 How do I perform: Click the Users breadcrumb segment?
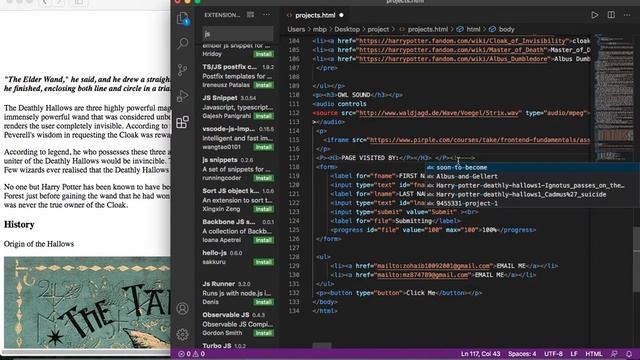point(296,29)
